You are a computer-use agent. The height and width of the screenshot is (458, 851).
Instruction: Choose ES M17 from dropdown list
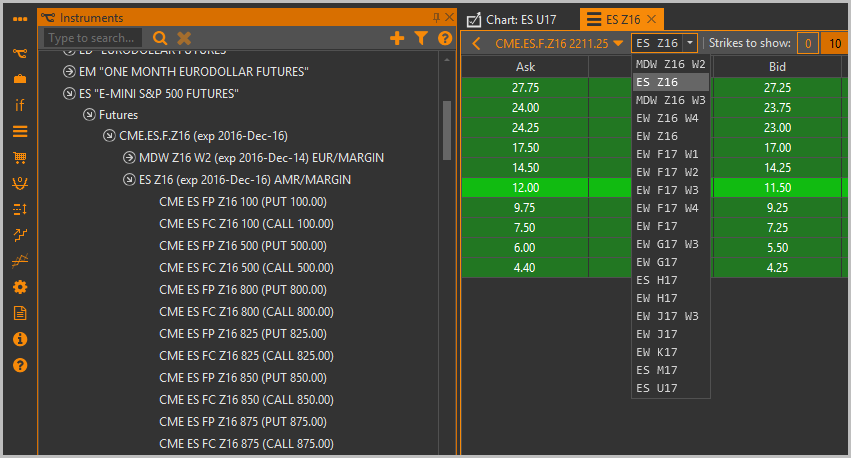(671, 370)
